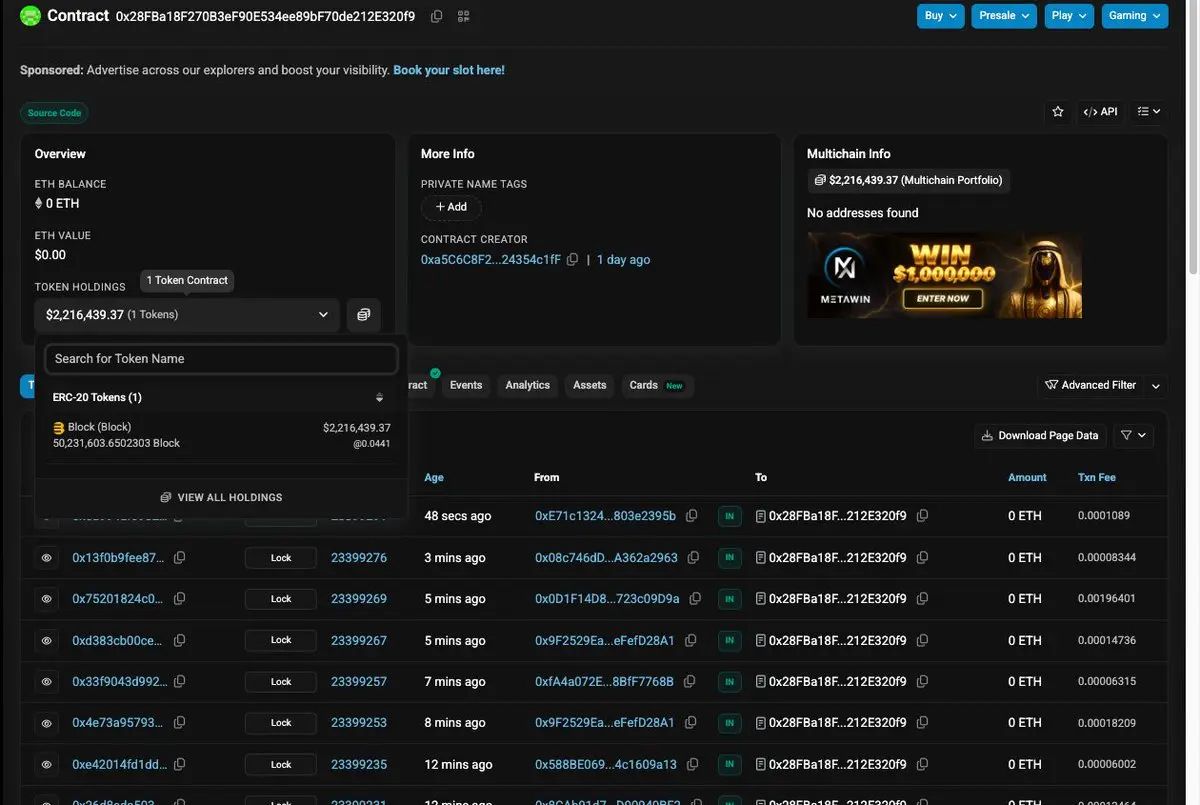
Task: Open block number 23399276
Action: pos(359,558)
